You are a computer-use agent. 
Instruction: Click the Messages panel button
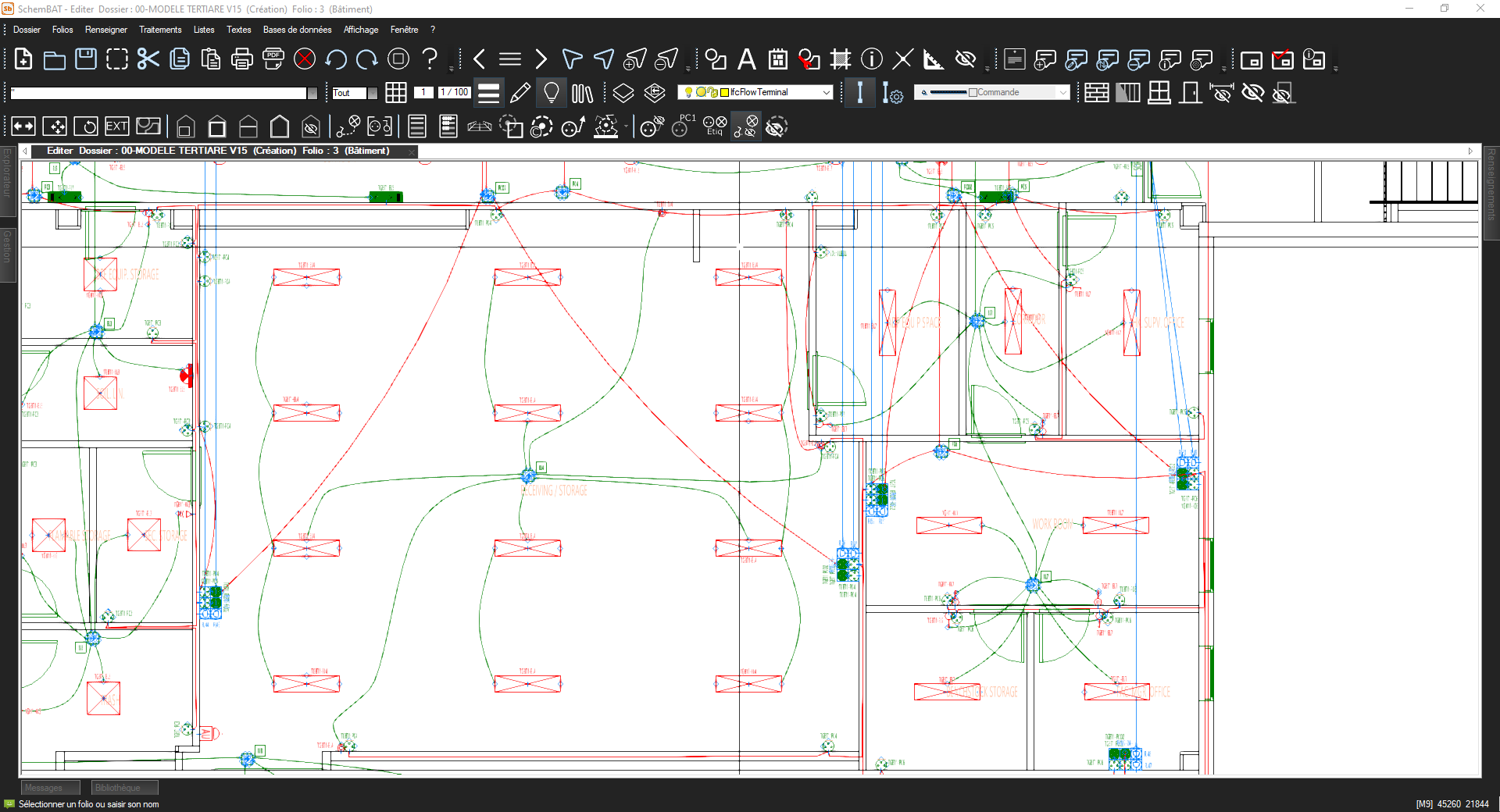[50, 788]
